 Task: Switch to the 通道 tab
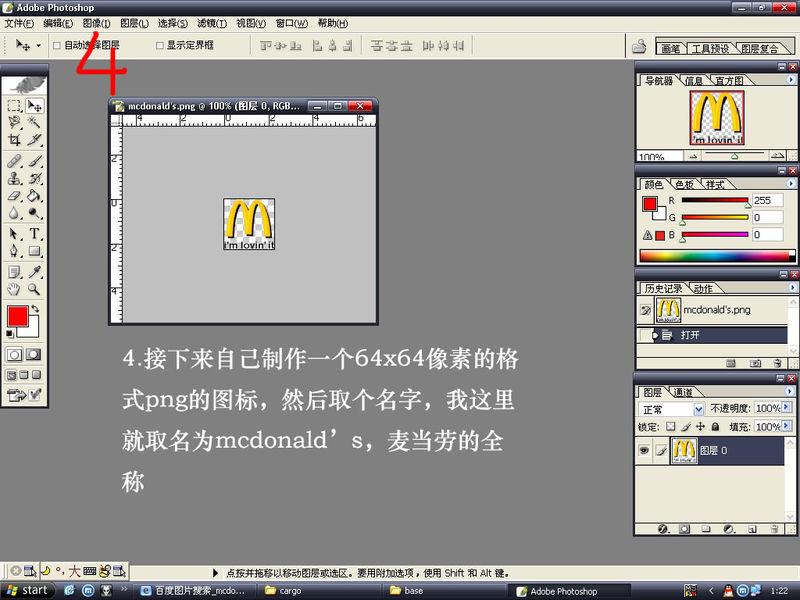click(682, 392)
